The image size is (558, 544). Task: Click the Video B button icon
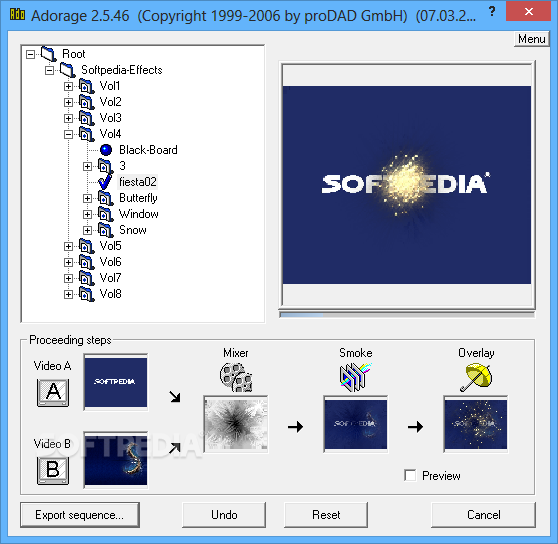pyautogui.click(x=53, y=470)
